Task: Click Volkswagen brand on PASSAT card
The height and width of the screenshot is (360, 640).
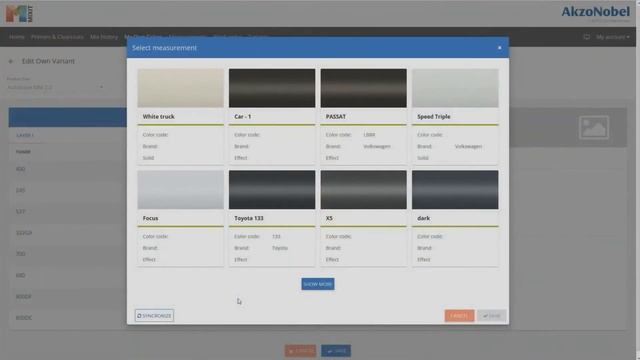Action: coord(377,146)
